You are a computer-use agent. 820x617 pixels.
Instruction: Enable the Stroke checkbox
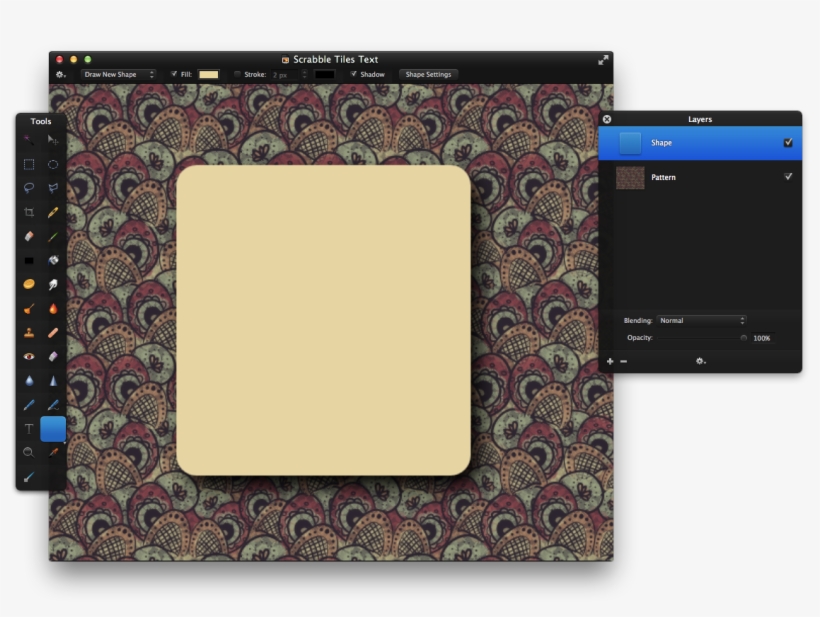click(237, 74)
